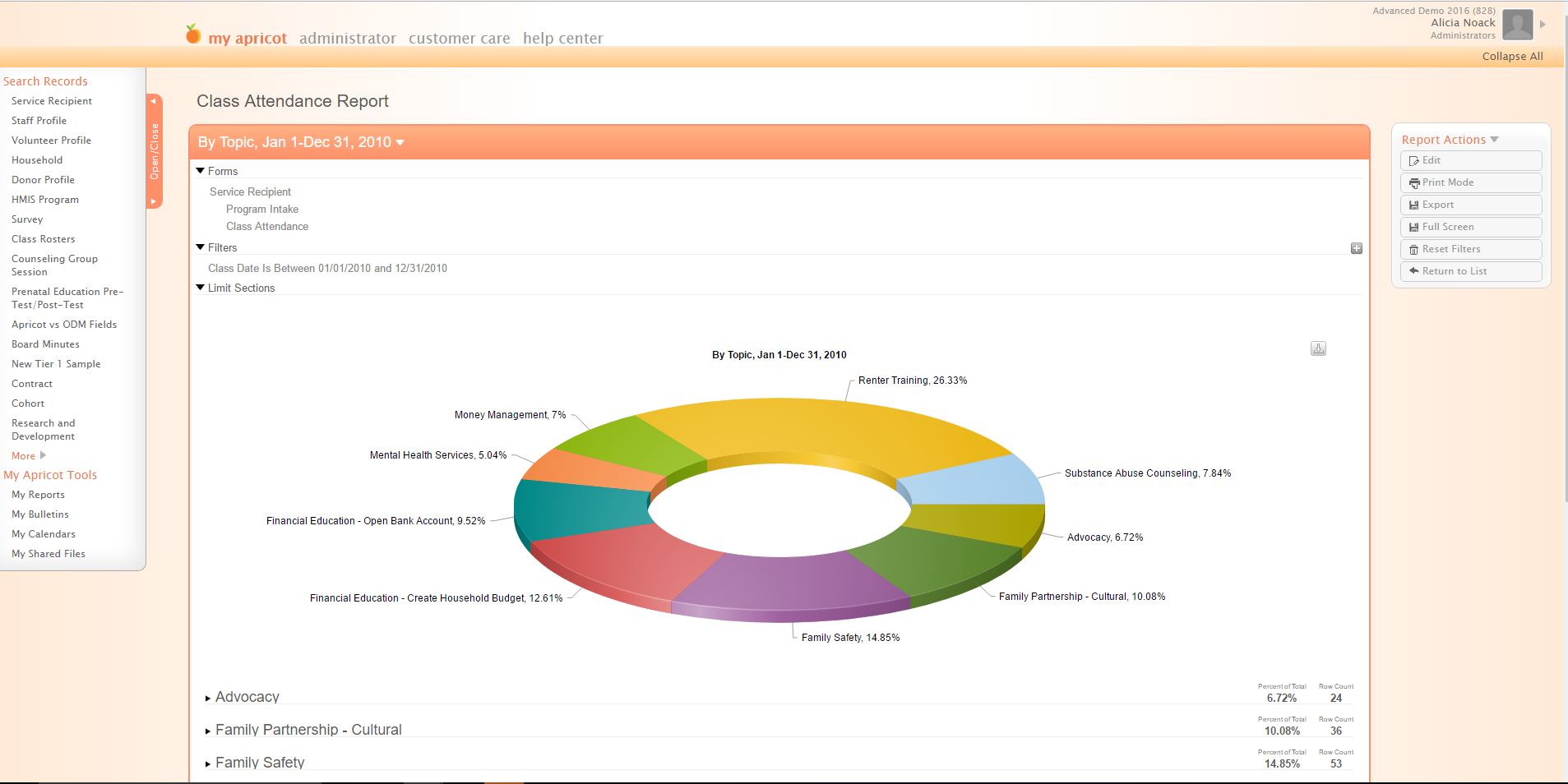Open the help center tab
The image size is (1568, 784).
pyautogui.click(x=562, y=39)
